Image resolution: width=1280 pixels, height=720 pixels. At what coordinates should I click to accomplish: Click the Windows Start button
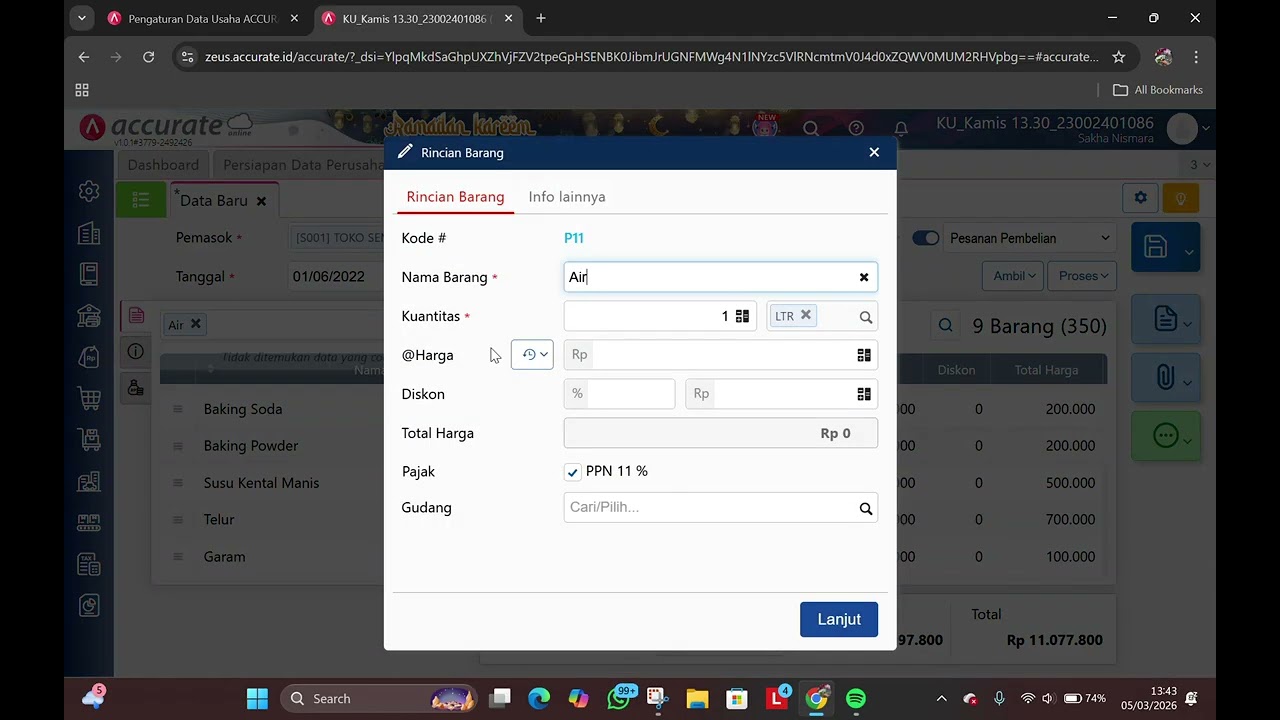[257, 698]
